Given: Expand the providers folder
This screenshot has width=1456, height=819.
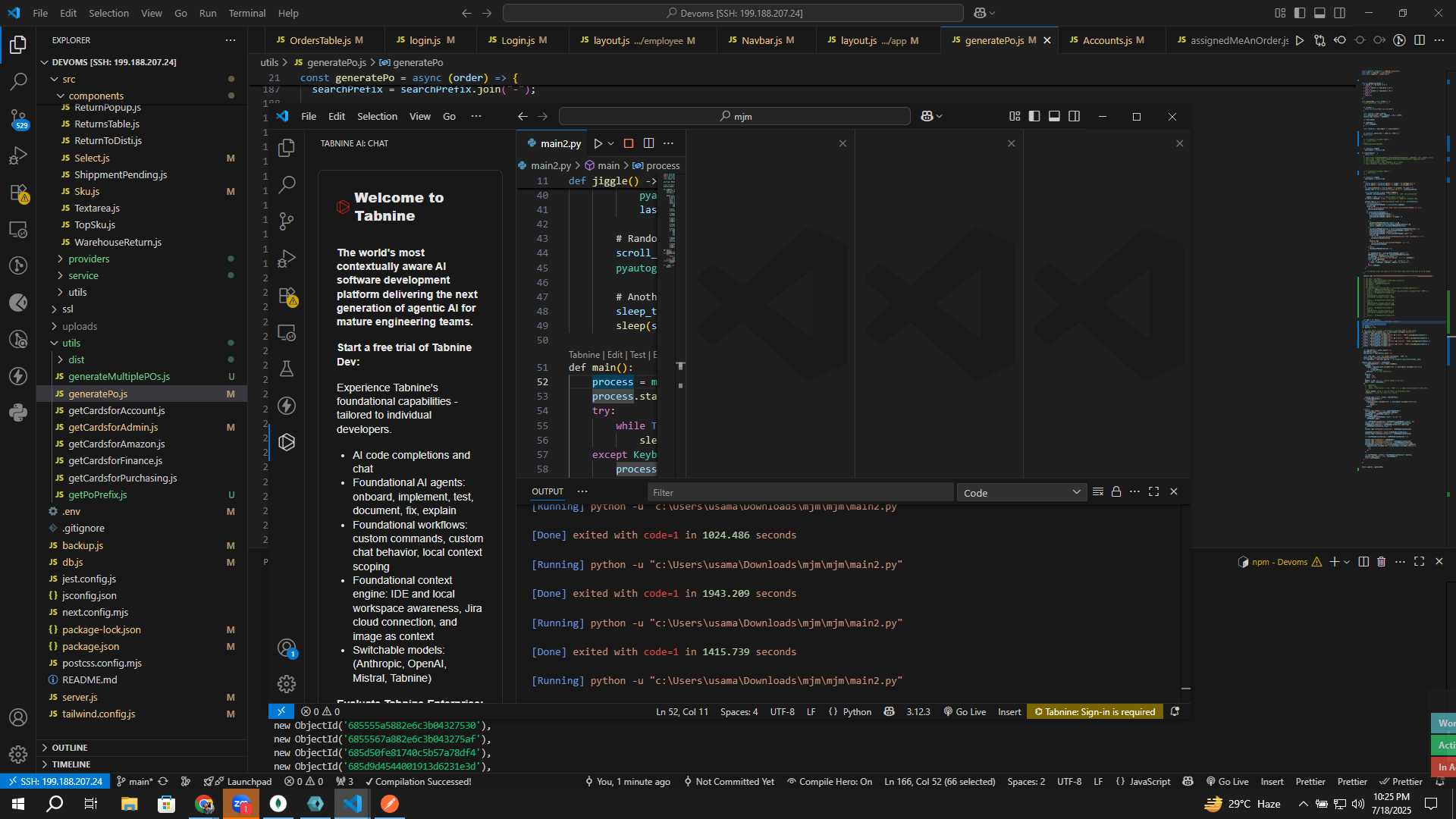Looking at the screenshot, I should click(89, 259).
